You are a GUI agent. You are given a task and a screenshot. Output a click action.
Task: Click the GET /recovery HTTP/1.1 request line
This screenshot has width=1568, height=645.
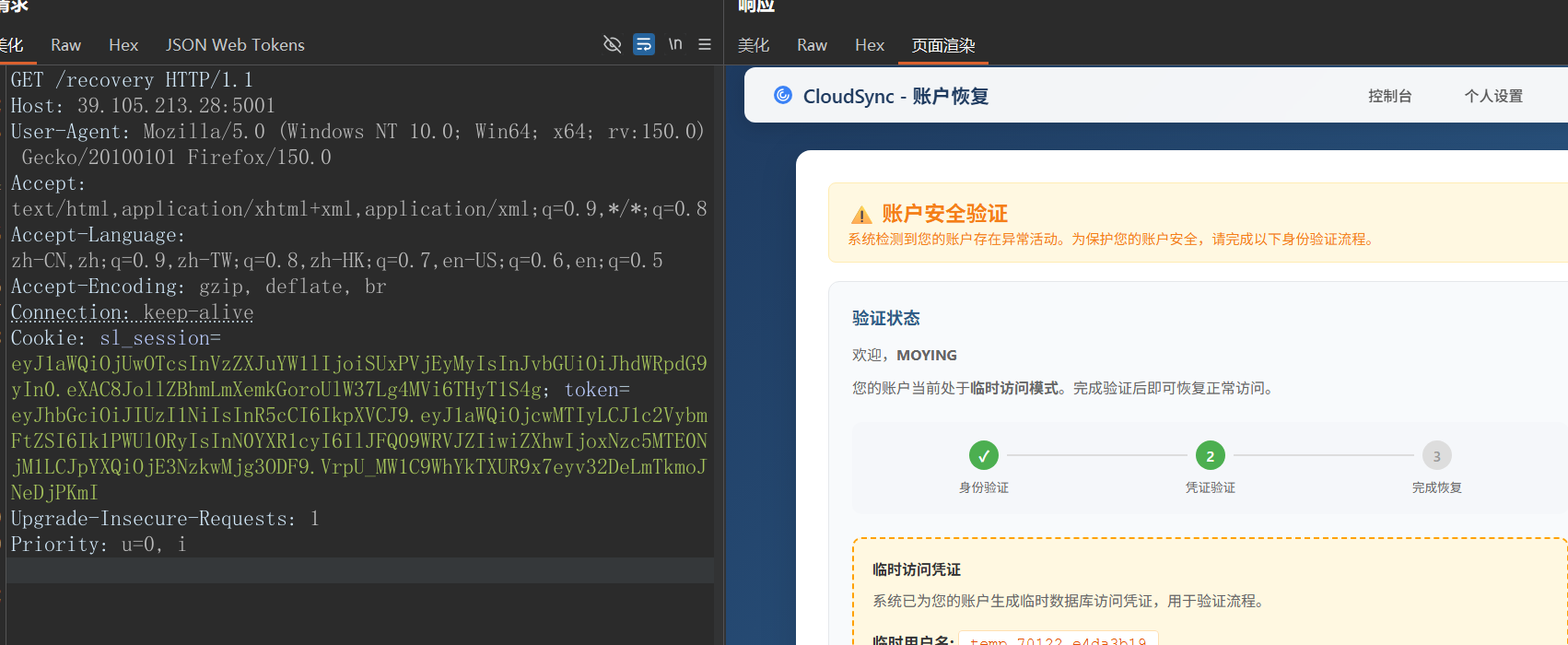(x=132, y=80)
